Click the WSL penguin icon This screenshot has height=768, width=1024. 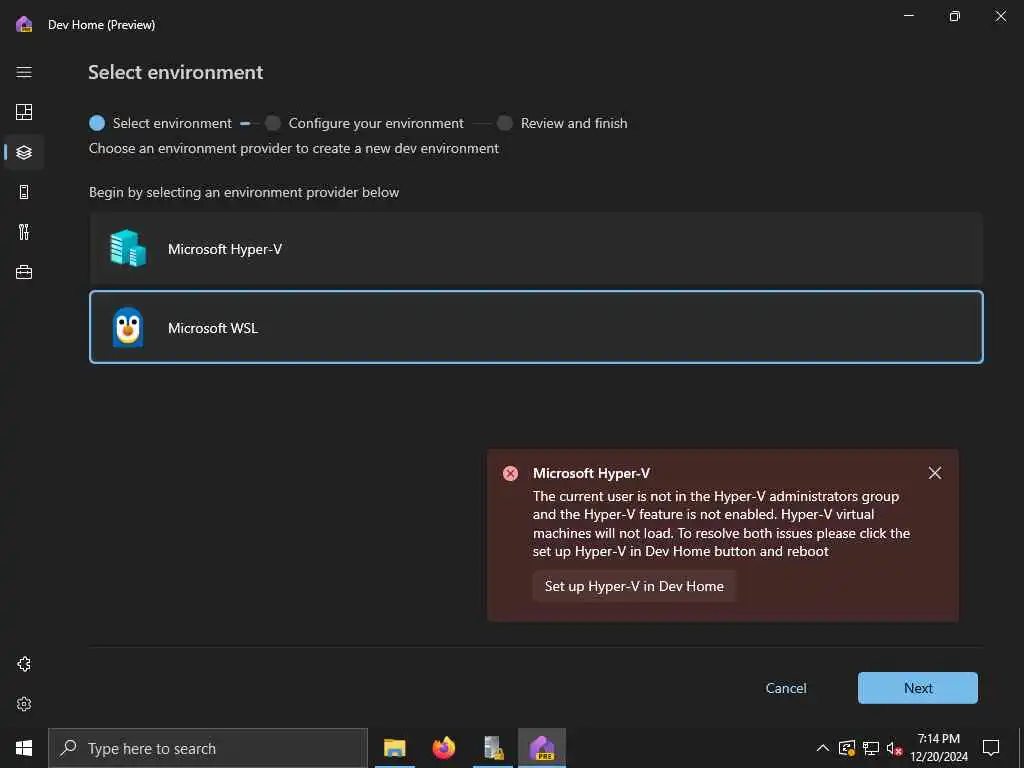pos(128,327)
